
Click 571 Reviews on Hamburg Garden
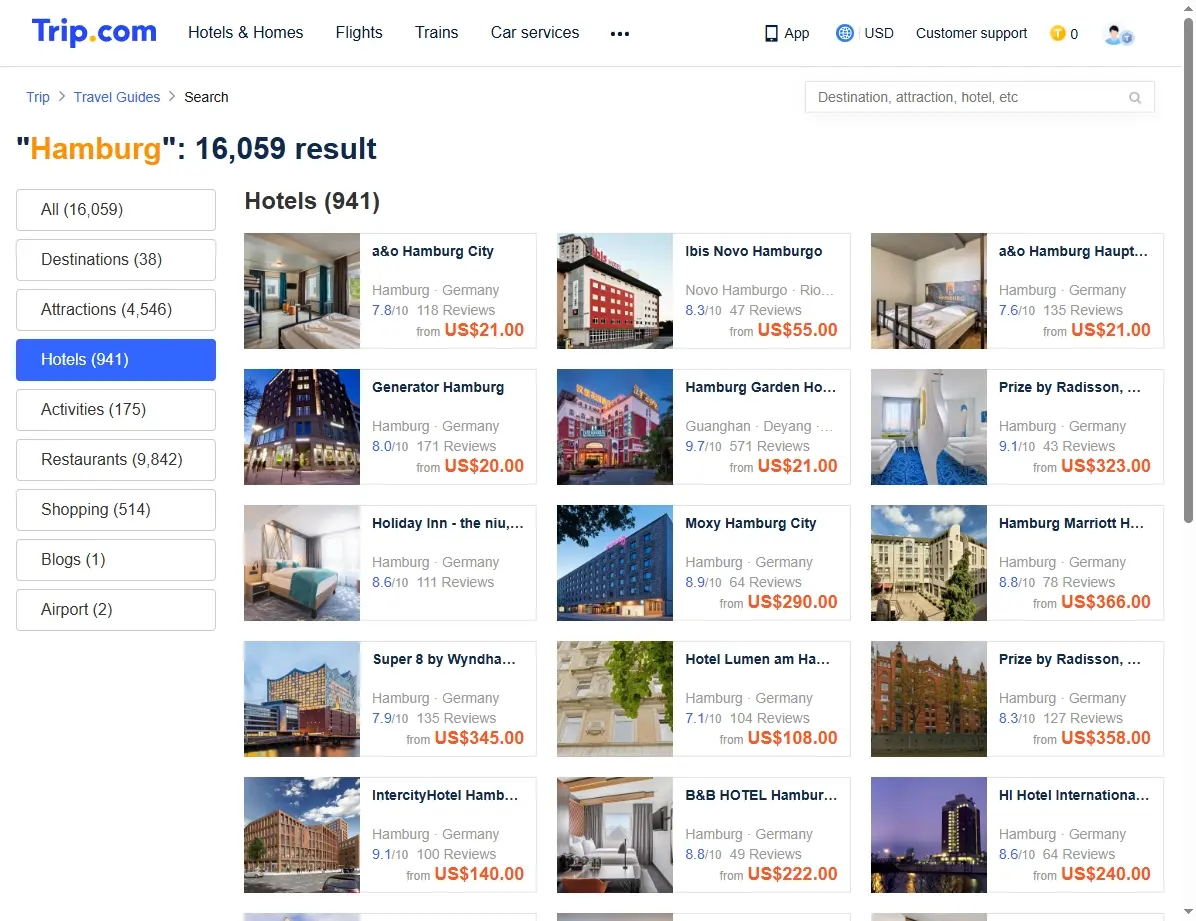(769, 446)
